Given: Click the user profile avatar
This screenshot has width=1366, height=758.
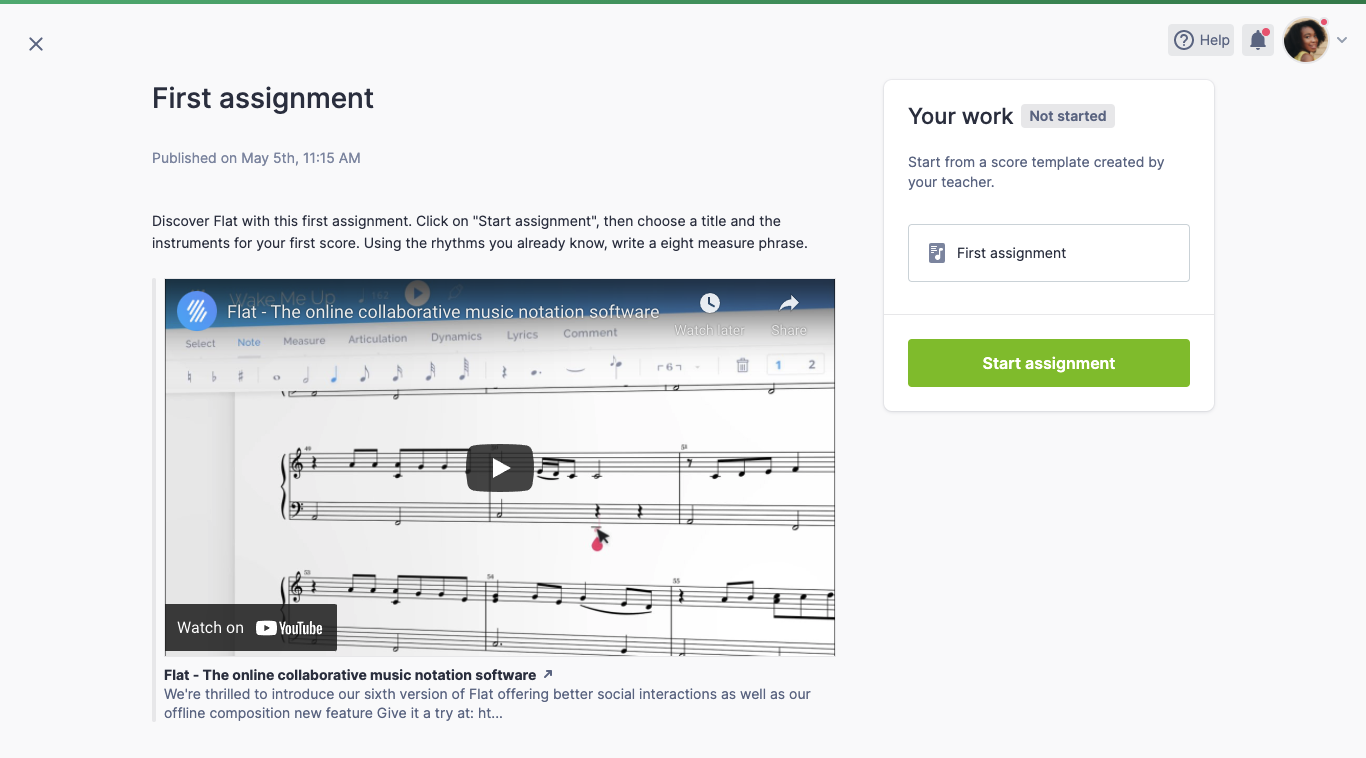Looking at the screenshot, I should (x=1305, y=40).
